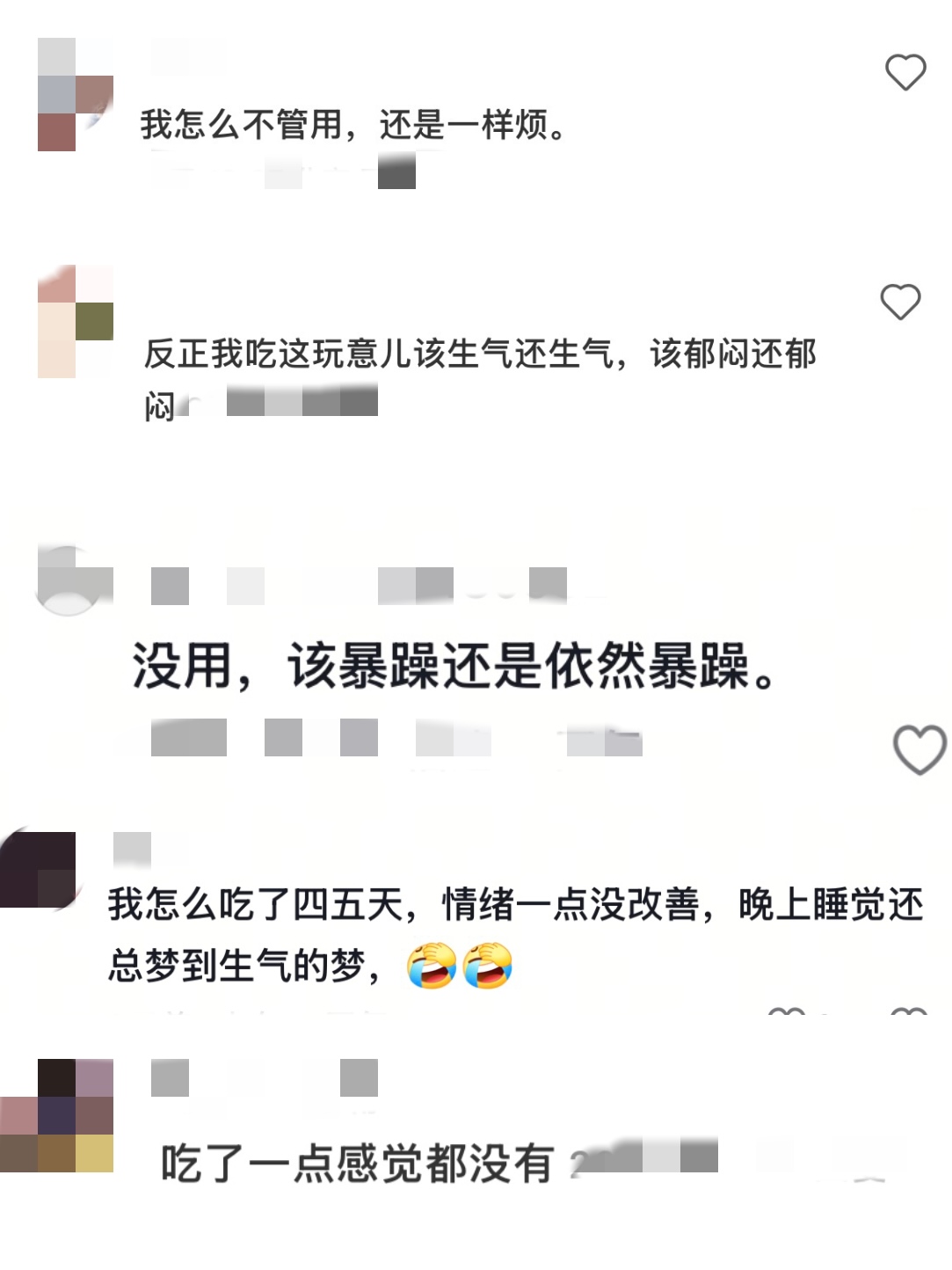Open the dark avatar of fourth commenter
952x1270 pixels.
[x=38, y=869]
